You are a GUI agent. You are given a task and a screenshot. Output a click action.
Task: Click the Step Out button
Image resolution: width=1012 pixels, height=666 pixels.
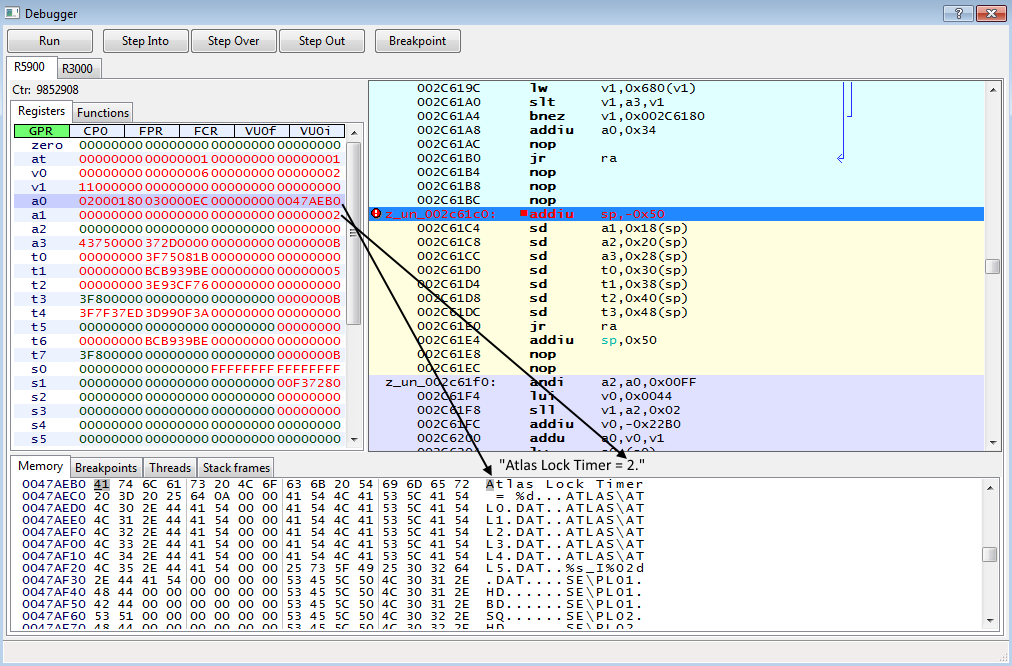321,41
